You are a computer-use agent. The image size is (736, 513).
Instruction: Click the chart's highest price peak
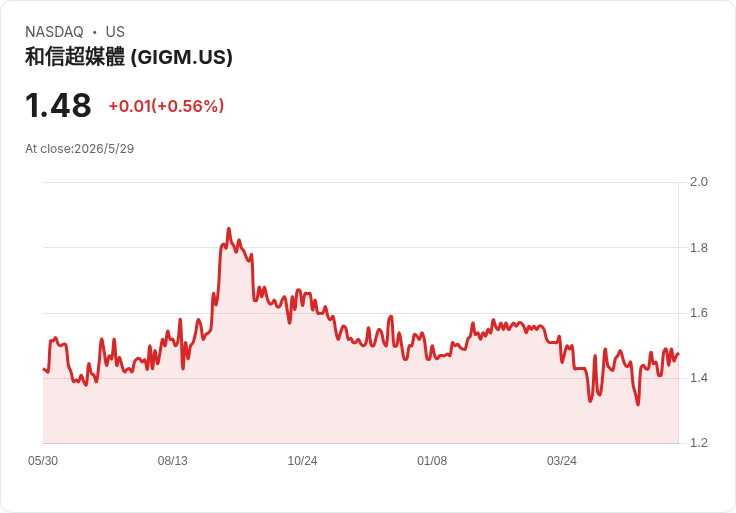pyautogui.click(x=229, y=229)
